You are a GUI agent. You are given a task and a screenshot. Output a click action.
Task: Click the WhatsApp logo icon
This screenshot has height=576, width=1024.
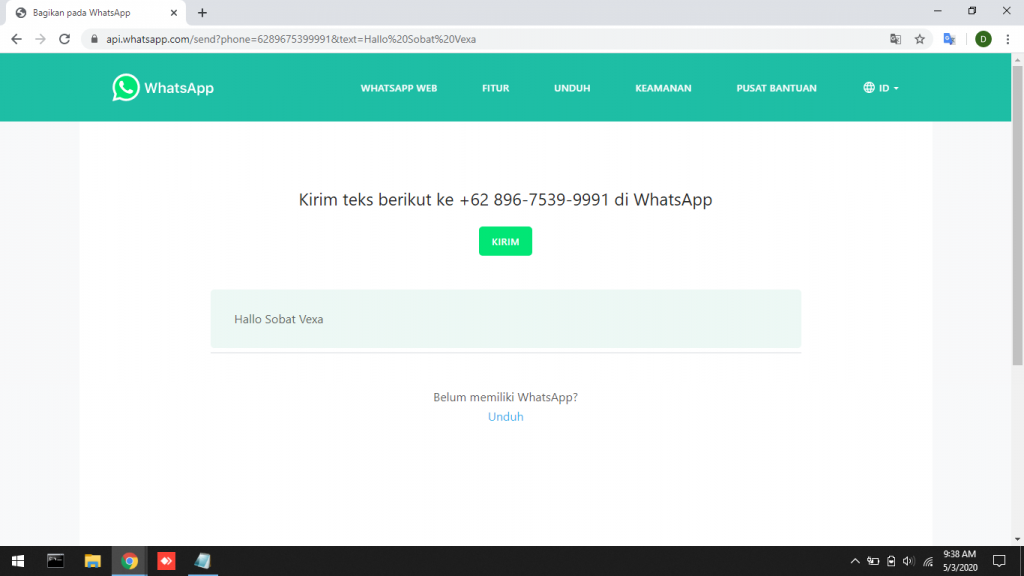click(125, 88)
